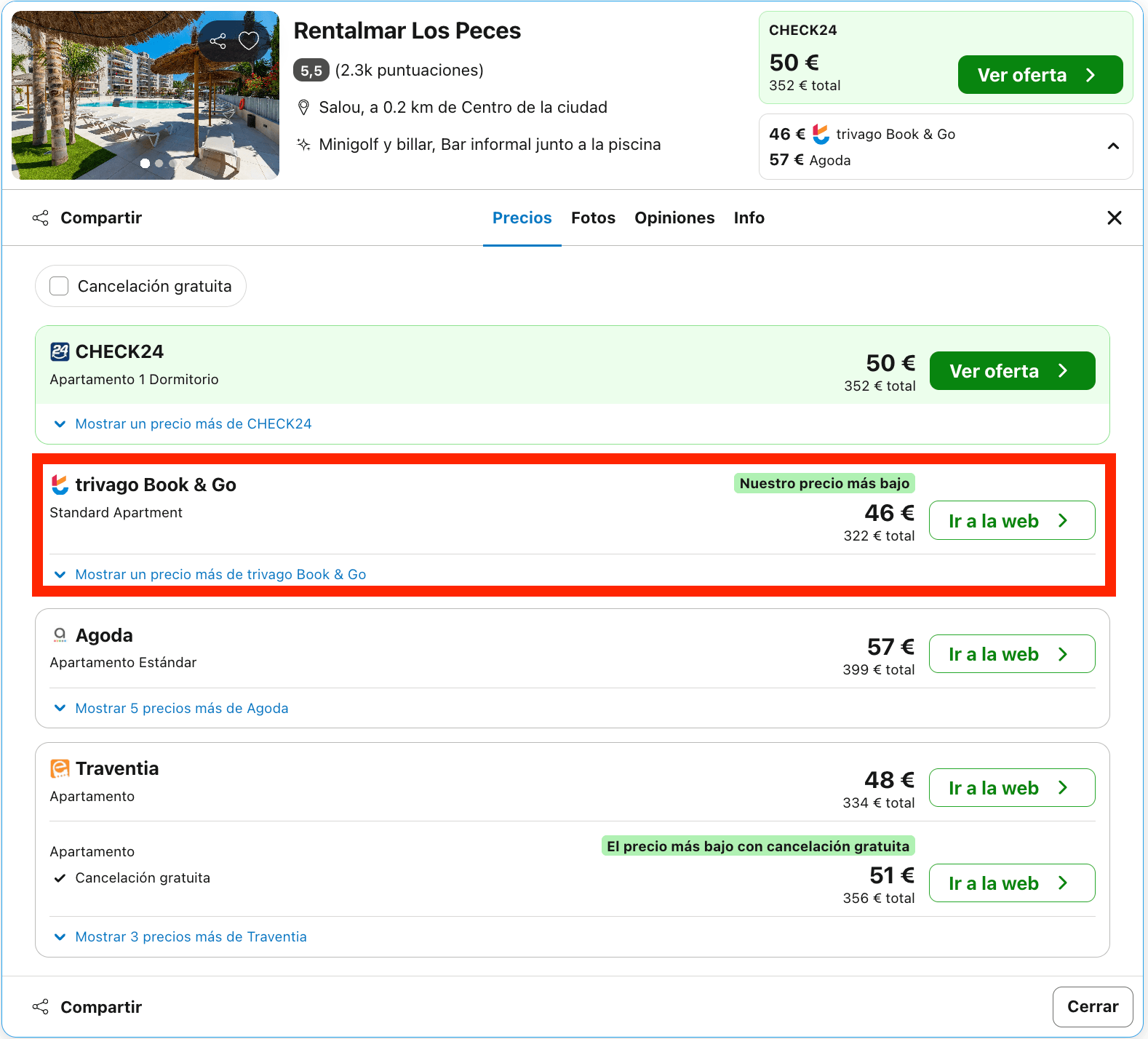Click the location pin icon near Salou
Viewport: 1148px width, 1039px height.
[x=303, y=108]
